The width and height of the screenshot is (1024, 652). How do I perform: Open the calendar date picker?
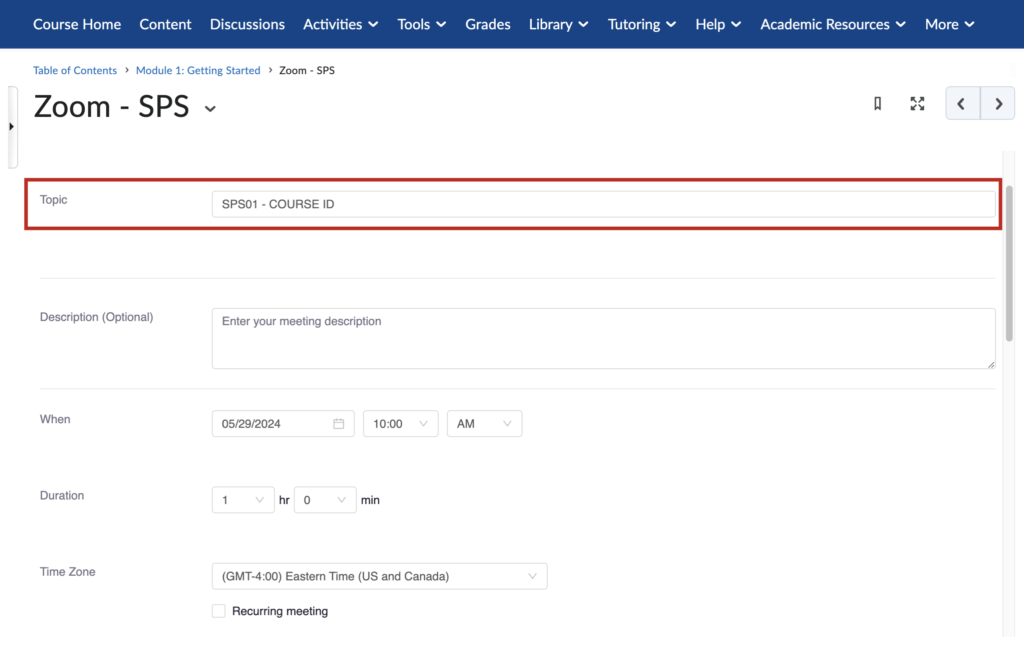(x=341, y=423)
